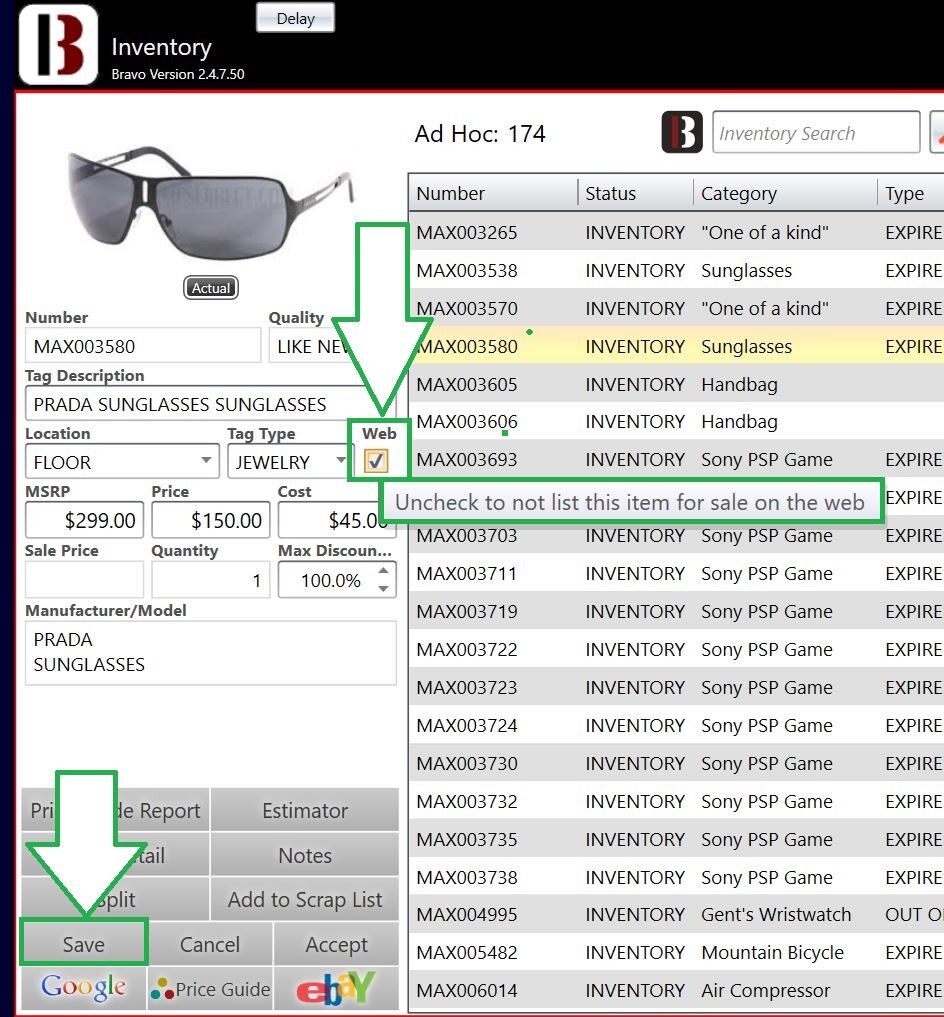This screenshot has width=944, height=1017.
Task: Click the Ad Hoc: 174 heading
Action: tap(480, 133)
